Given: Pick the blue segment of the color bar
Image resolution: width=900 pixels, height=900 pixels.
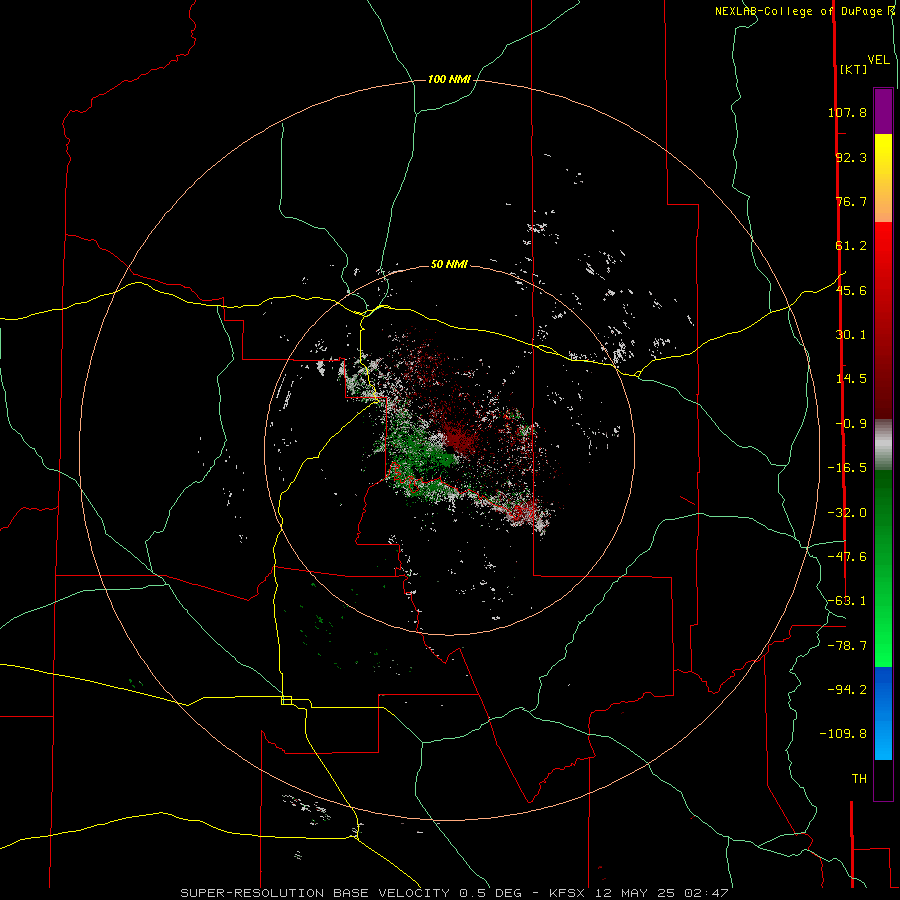Looking at the screenshot, I should [x=883, y=713].
